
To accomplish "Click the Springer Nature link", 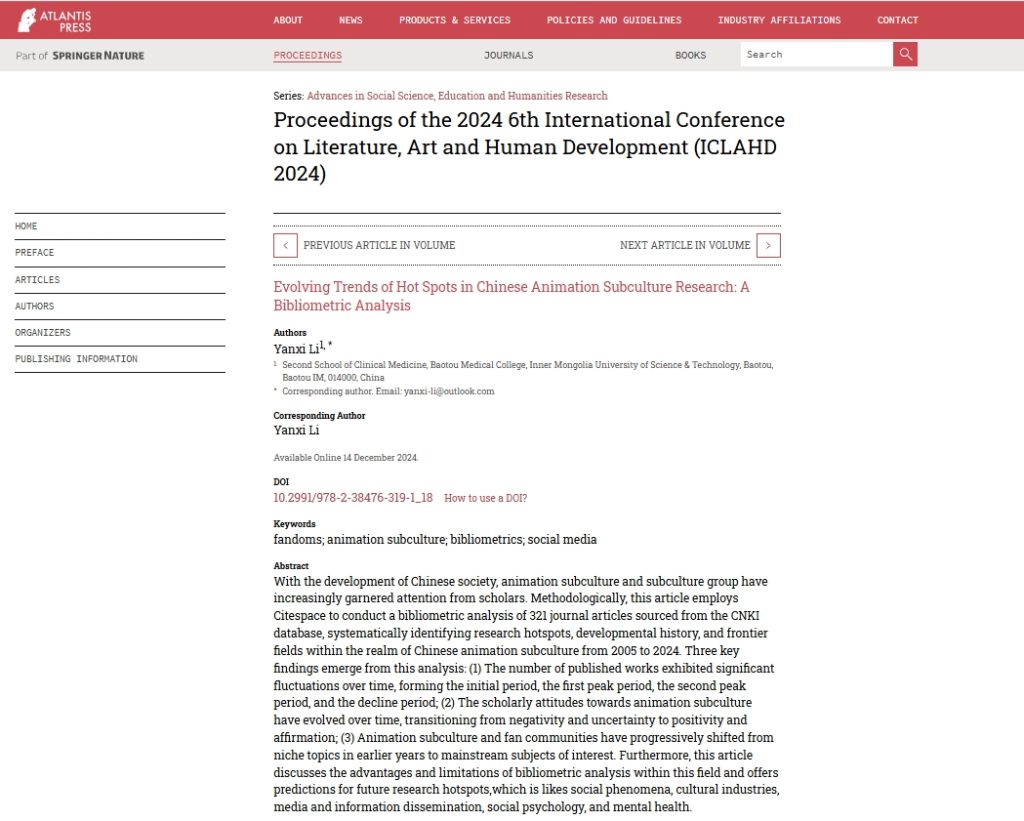I will point(98,56).
